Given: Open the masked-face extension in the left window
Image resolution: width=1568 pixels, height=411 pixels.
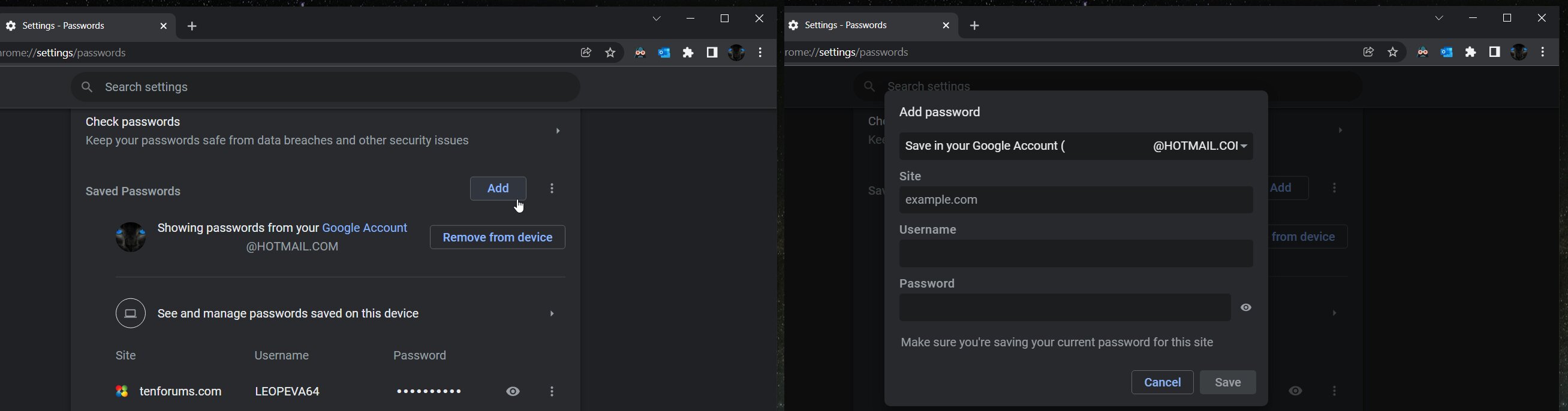Looking at the screenshot, I should pyautogui.click(x=640, y=53).
